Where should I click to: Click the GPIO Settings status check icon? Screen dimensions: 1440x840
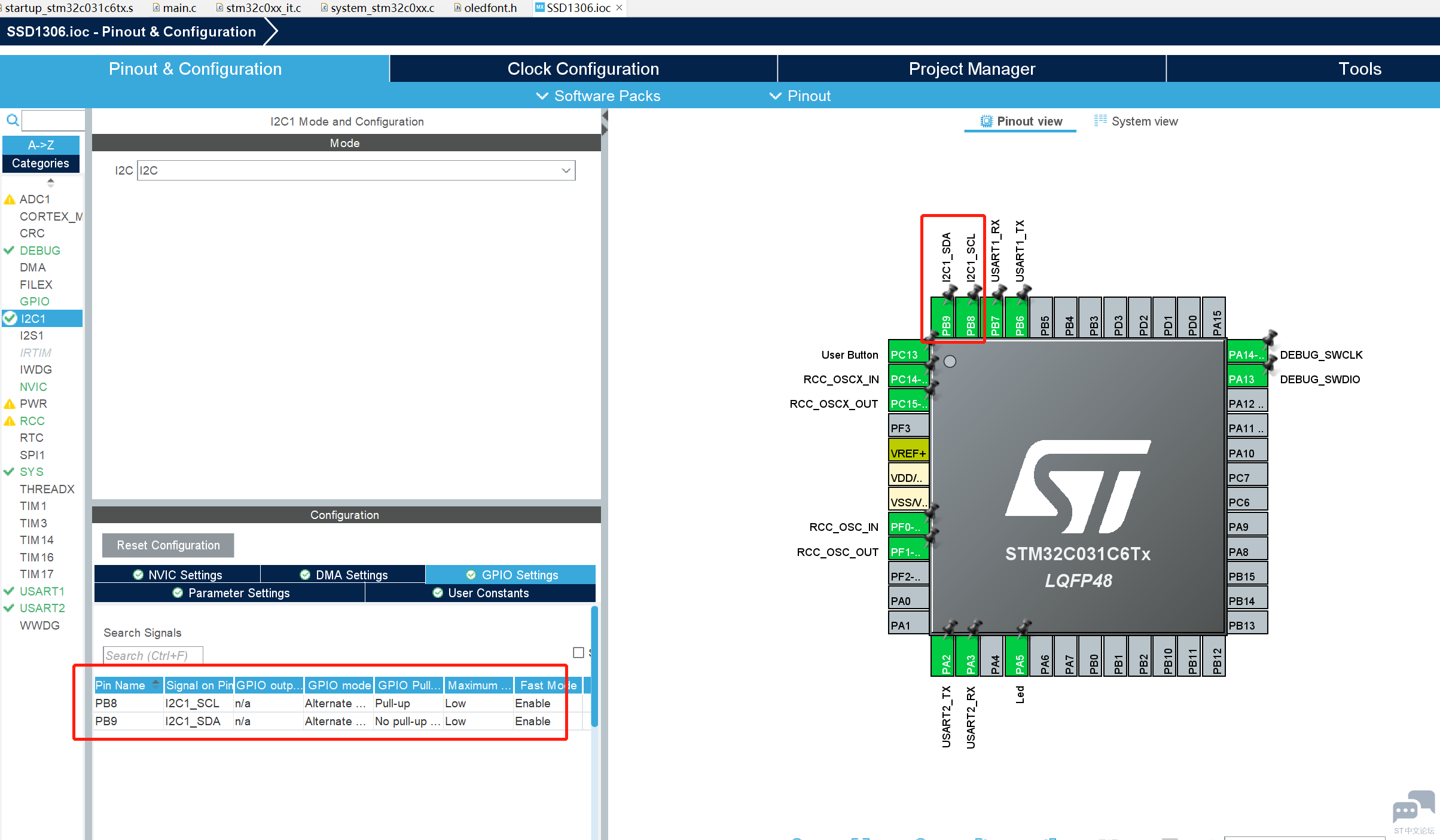471,575
